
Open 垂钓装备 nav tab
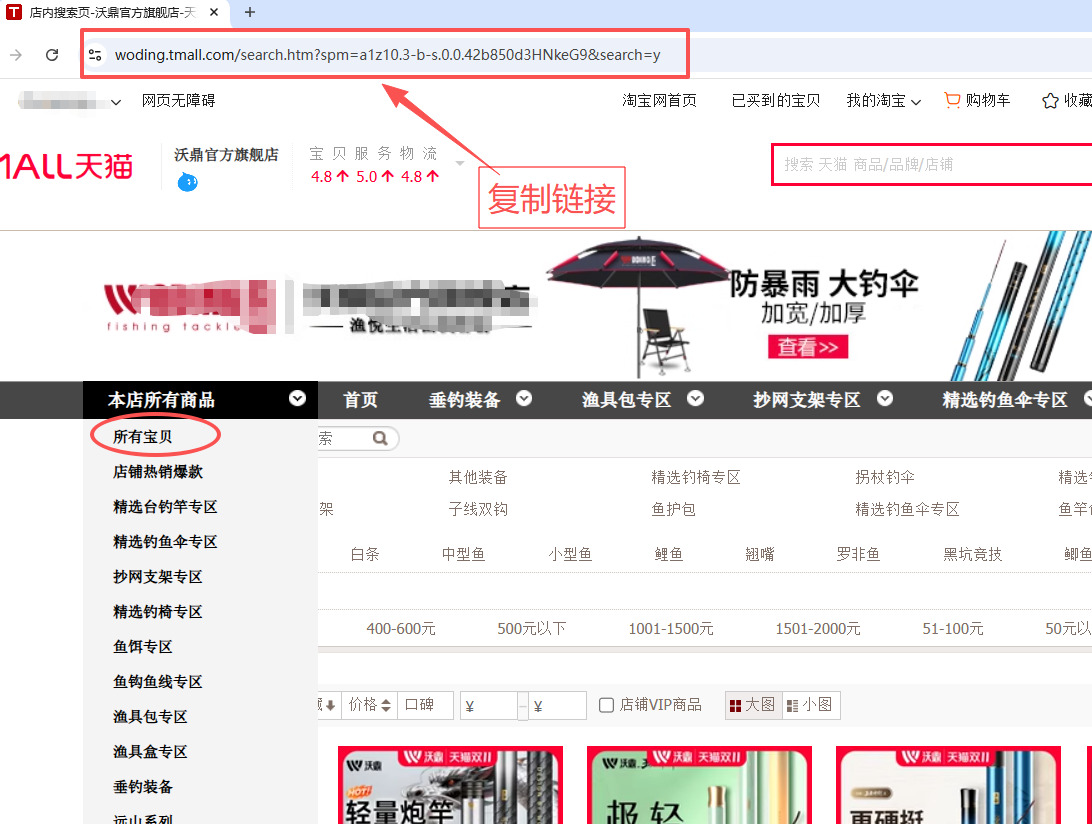click(465, 400)
